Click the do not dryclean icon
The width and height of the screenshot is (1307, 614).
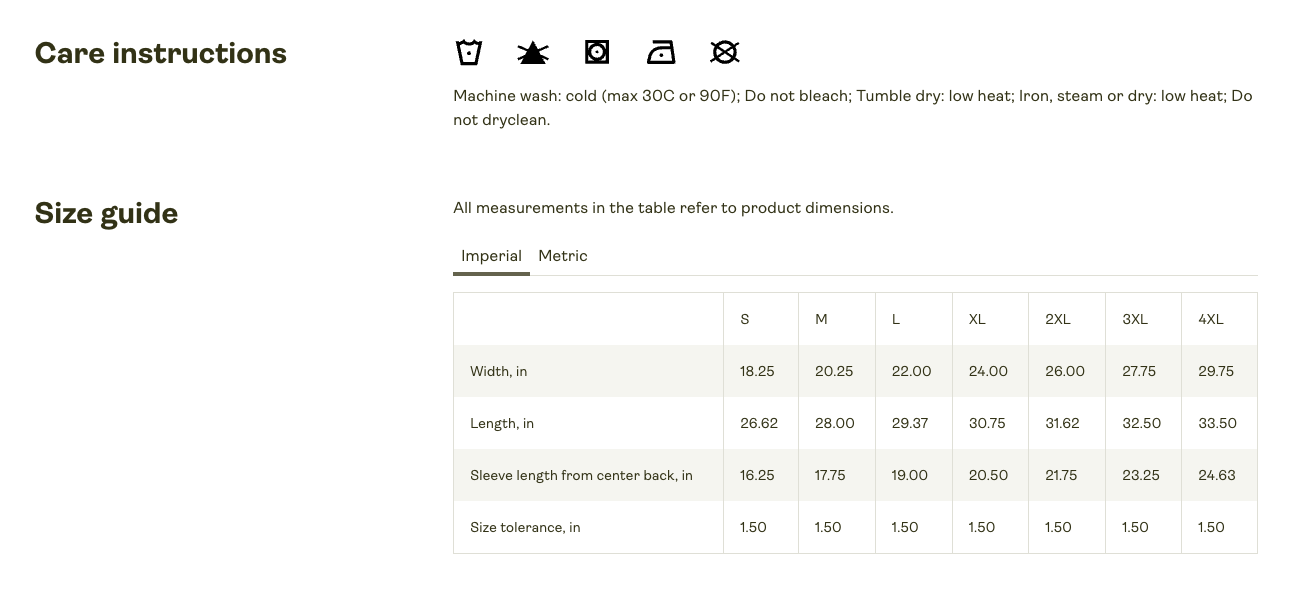[x=725, y=52]
